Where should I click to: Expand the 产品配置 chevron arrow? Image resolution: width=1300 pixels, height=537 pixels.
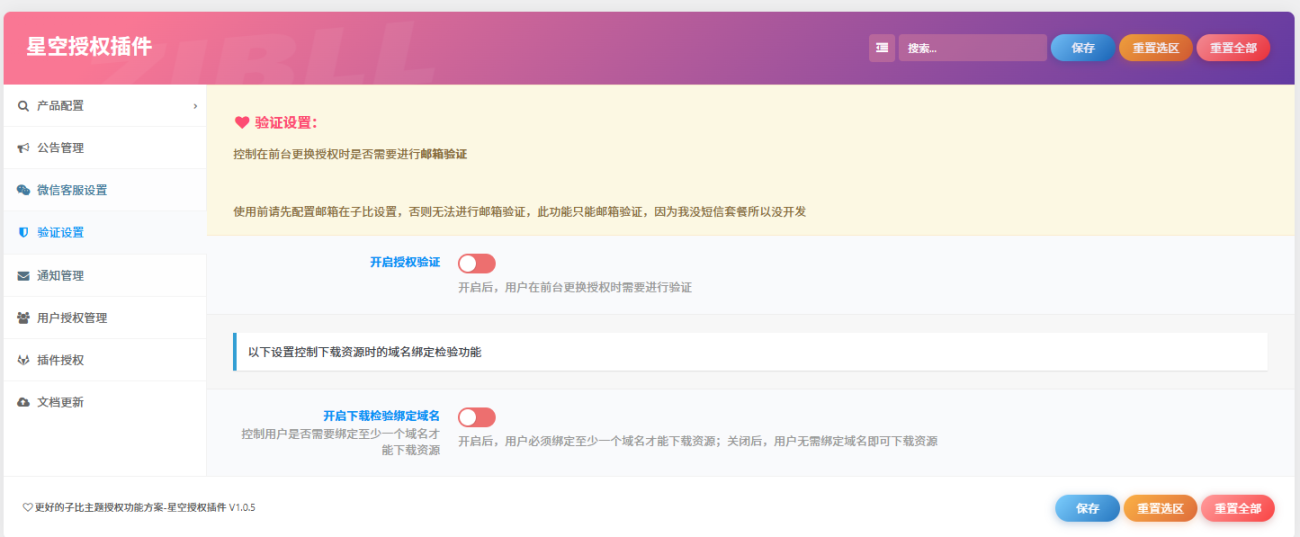[x=195, y=106]
